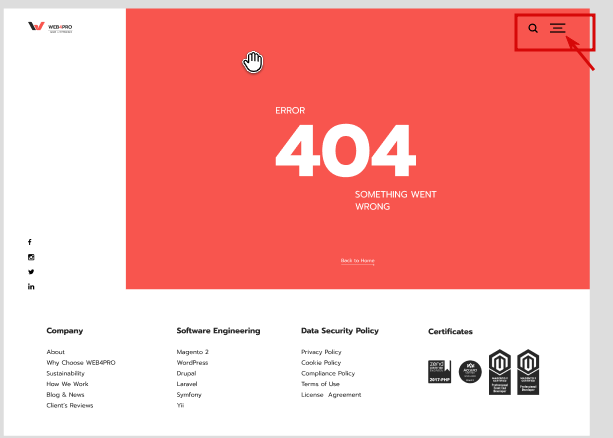This screenshot has height=438, width=613.
Task: Visit the Twitter social icon
Action: pos(31,272)
